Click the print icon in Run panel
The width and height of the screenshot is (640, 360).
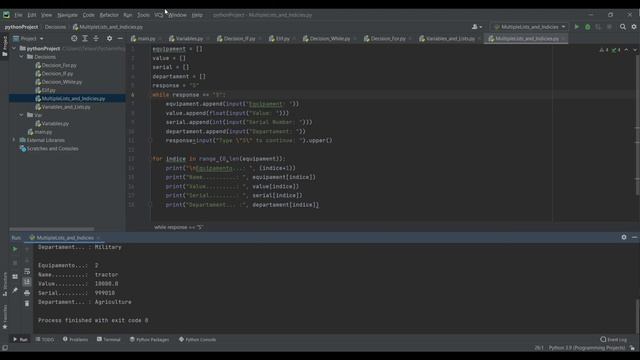click(x=27, y=293)
